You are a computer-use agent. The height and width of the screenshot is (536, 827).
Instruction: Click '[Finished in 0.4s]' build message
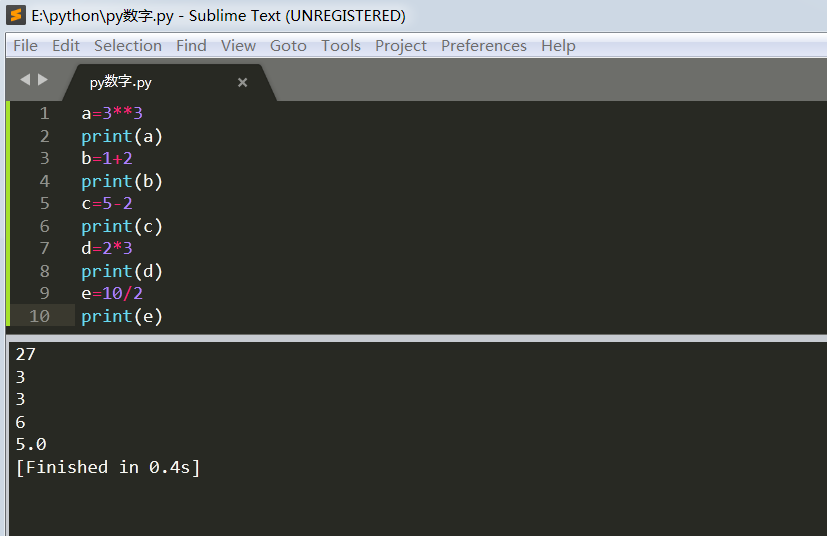click(108, 467)
